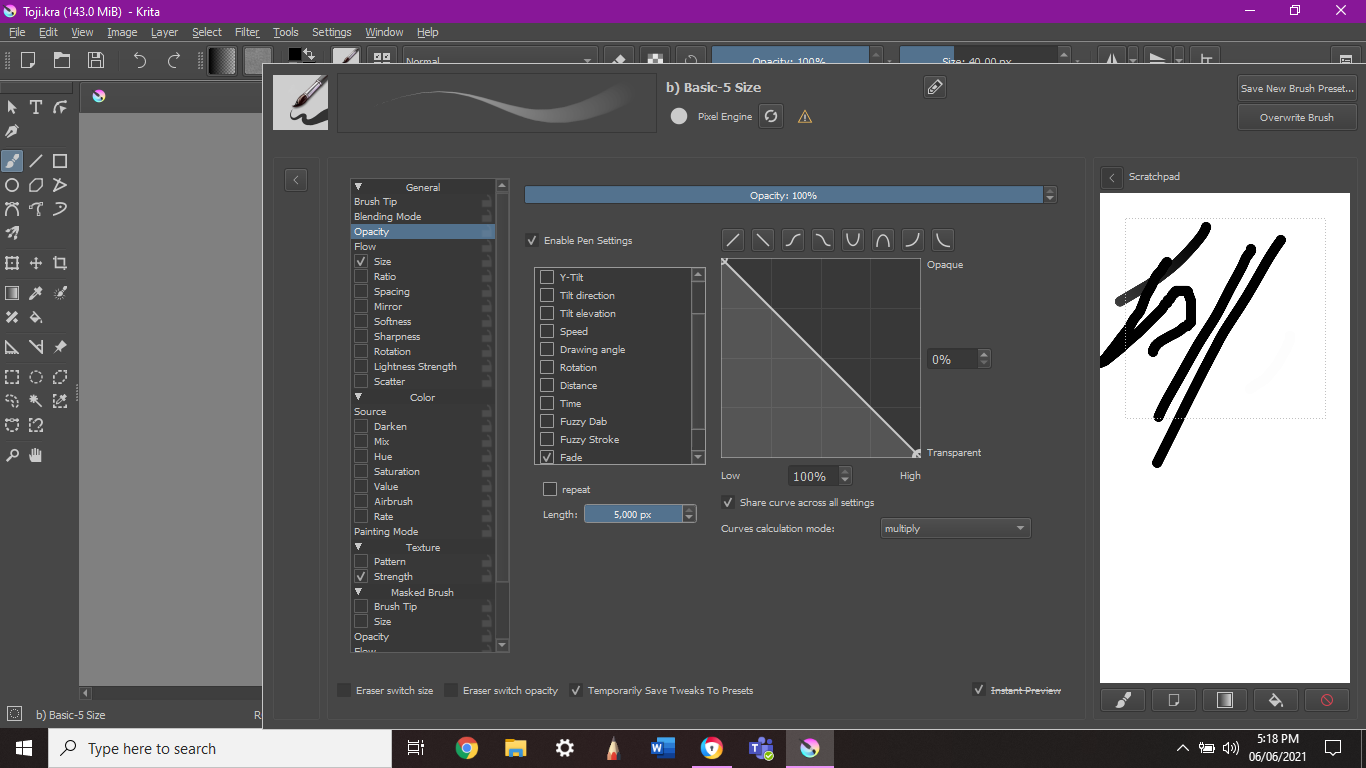The height and width of the screenshot is (768, 1366).
Task: Collapse the Scratchpad panel using its arrow
Action: 1112,177
